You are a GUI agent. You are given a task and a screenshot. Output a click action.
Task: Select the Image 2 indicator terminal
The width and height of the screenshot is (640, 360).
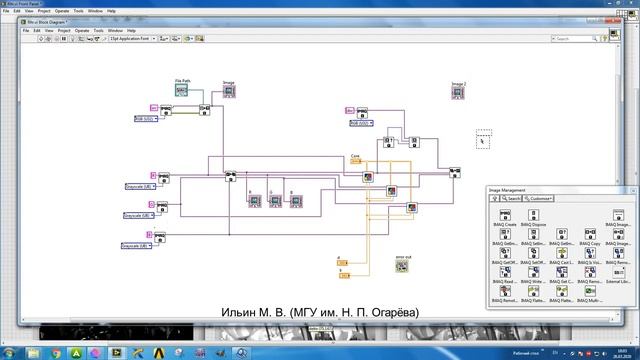458,93
